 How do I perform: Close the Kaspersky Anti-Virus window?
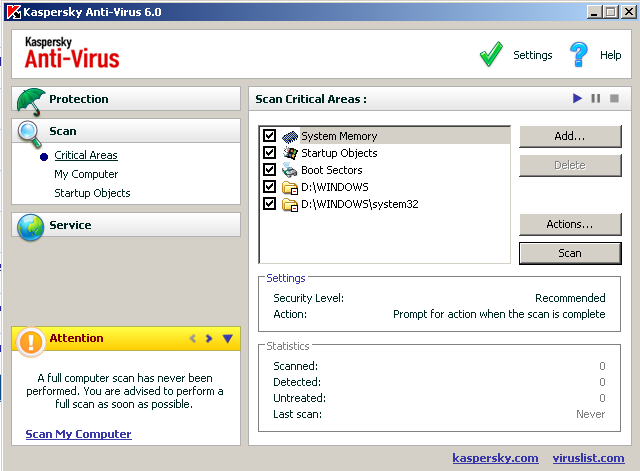[629, 12]
